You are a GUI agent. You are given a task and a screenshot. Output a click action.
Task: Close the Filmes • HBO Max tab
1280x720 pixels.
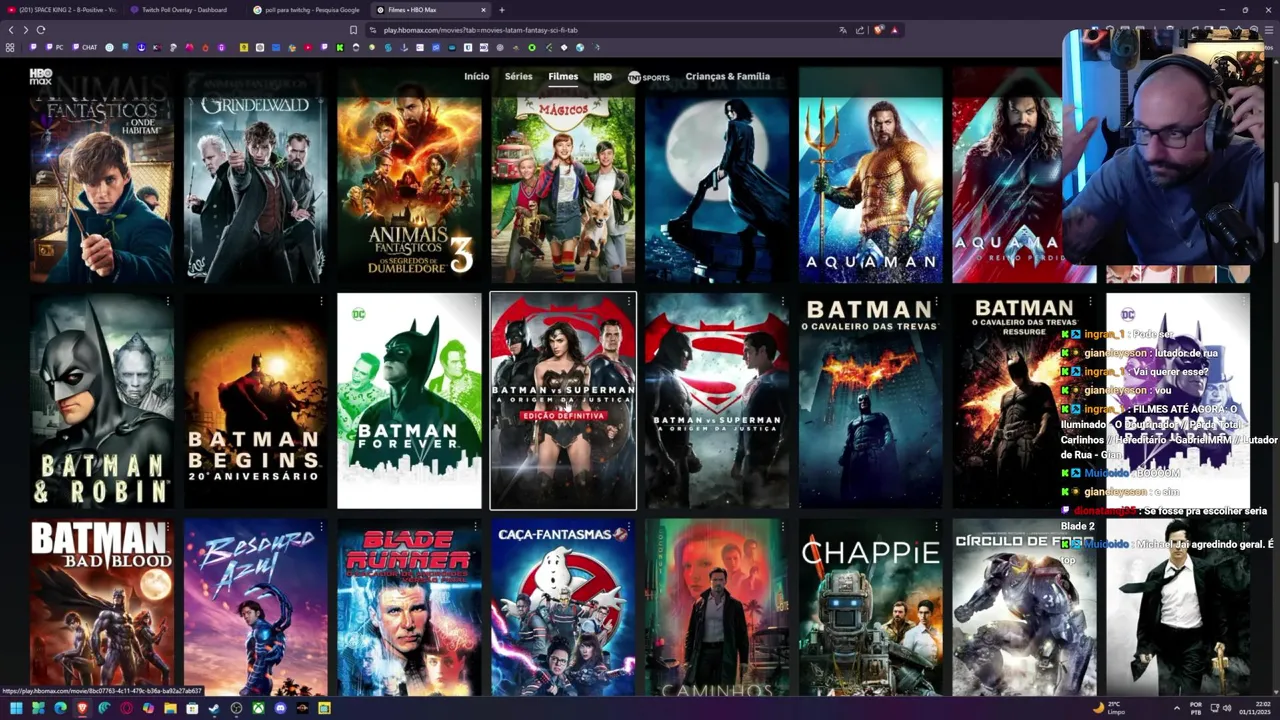[x=484, y=10]
